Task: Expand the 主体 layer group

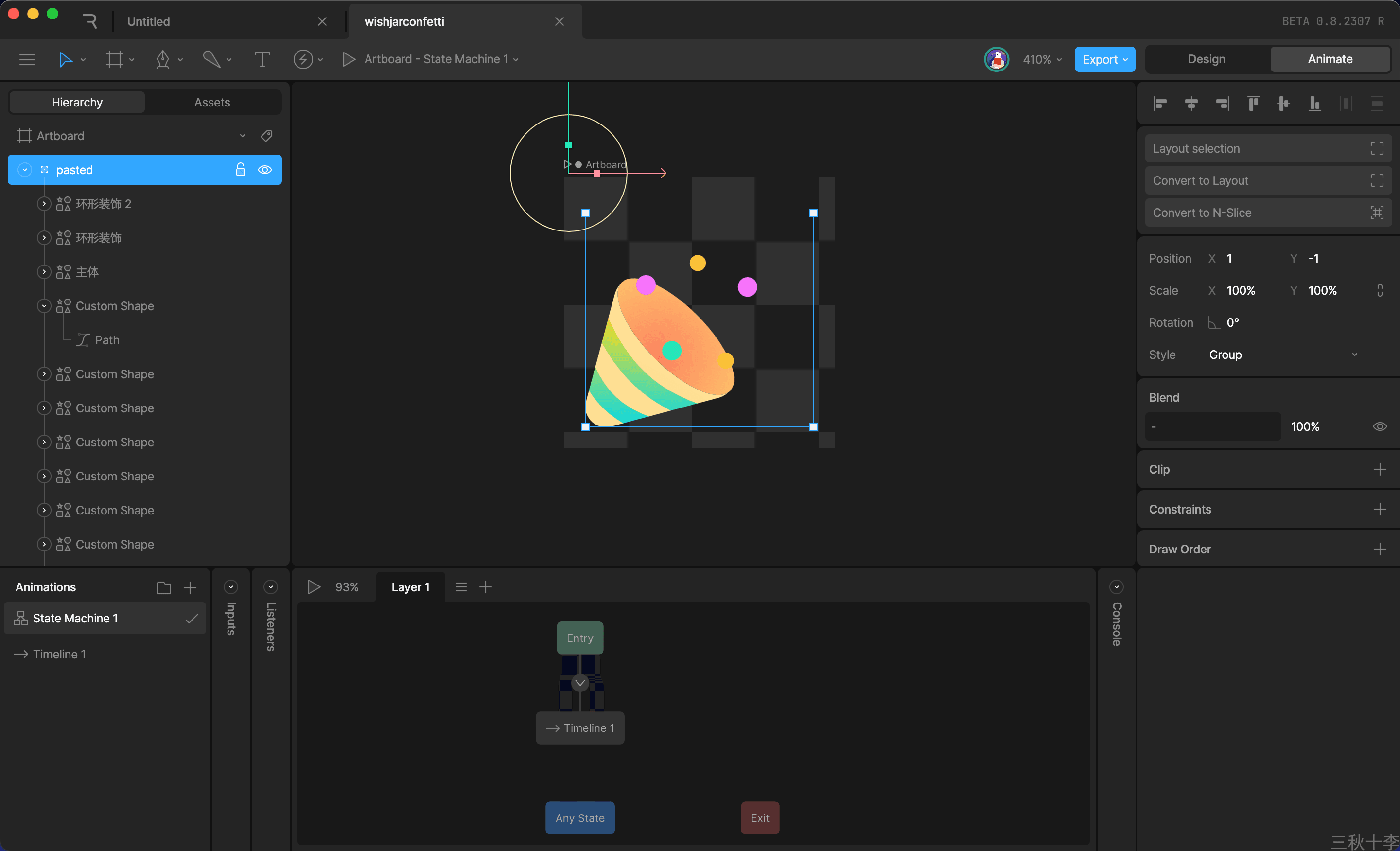Action: coord(43,271)
